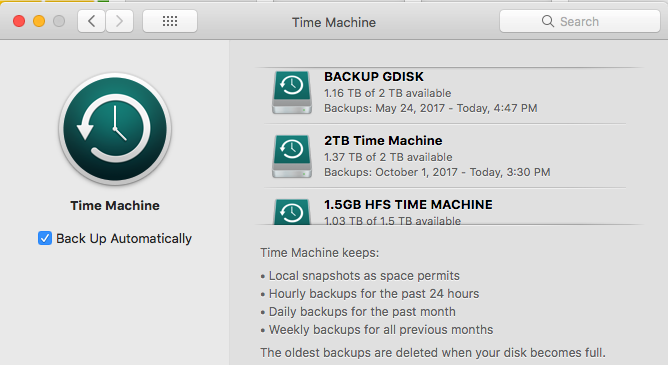Click the BACKUP GDISK disk name
Screen dimensions: 668x365
[374, 77]
